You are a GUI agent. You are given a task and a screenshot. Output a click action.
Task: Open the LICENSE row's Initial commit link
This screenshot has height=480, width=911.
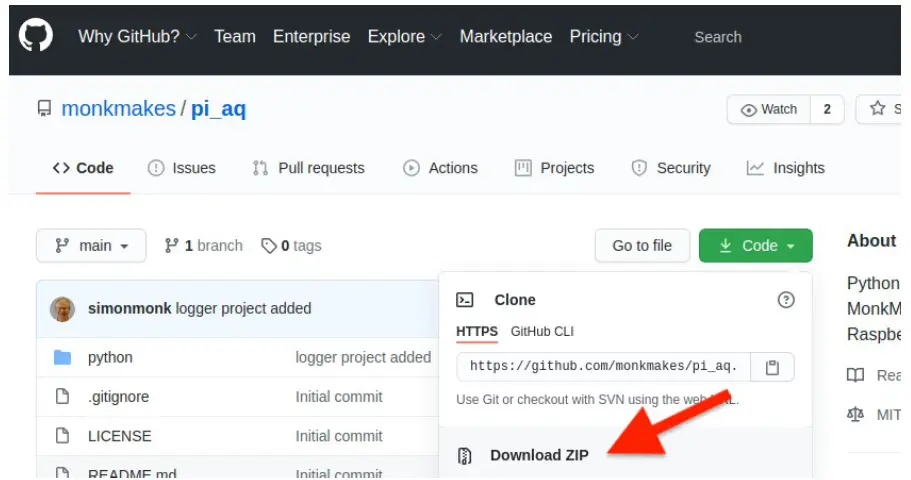(x=339, y=436)
